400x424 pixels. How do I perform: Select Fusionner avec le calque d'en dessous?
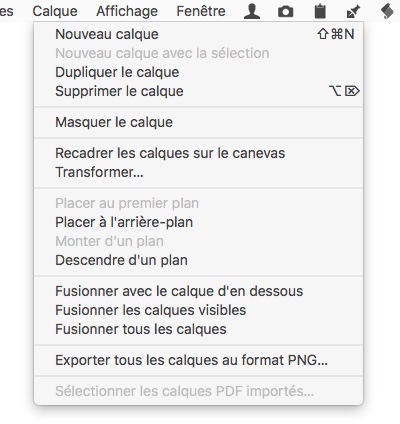[199, 291]
